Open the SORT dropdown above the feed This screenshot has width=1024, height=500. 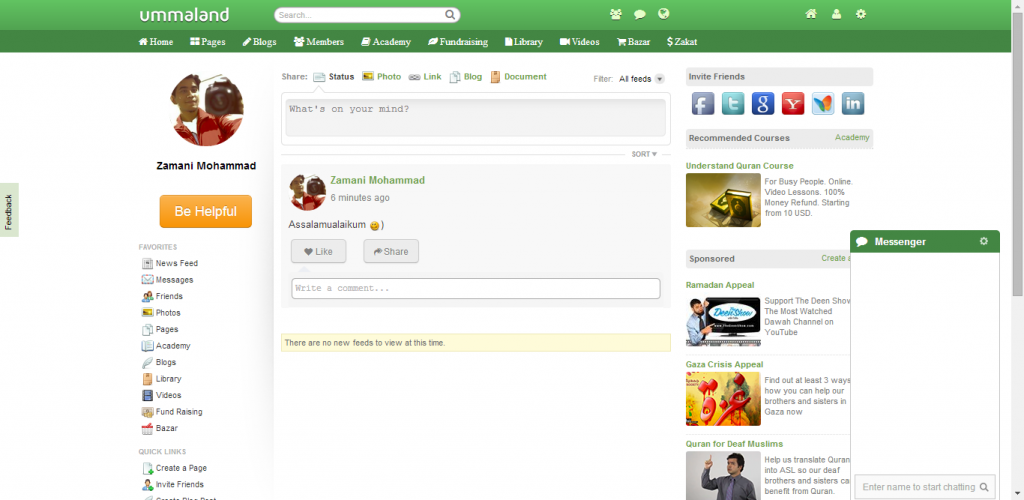point(644,154)
